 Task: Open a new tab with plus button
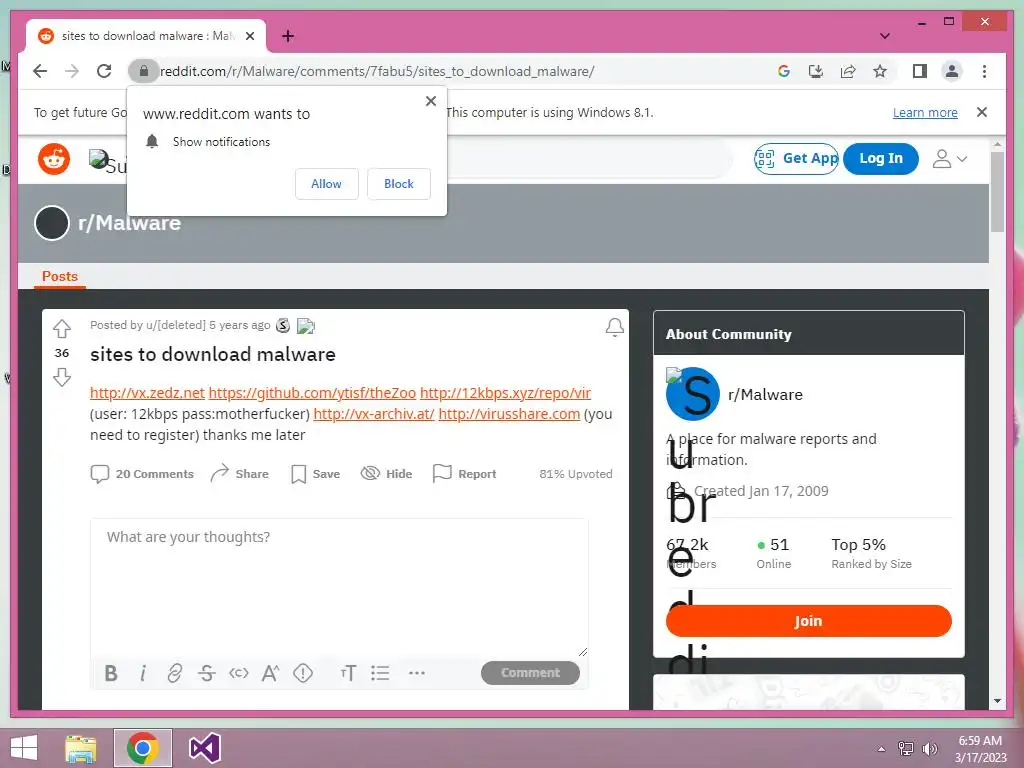288,36
